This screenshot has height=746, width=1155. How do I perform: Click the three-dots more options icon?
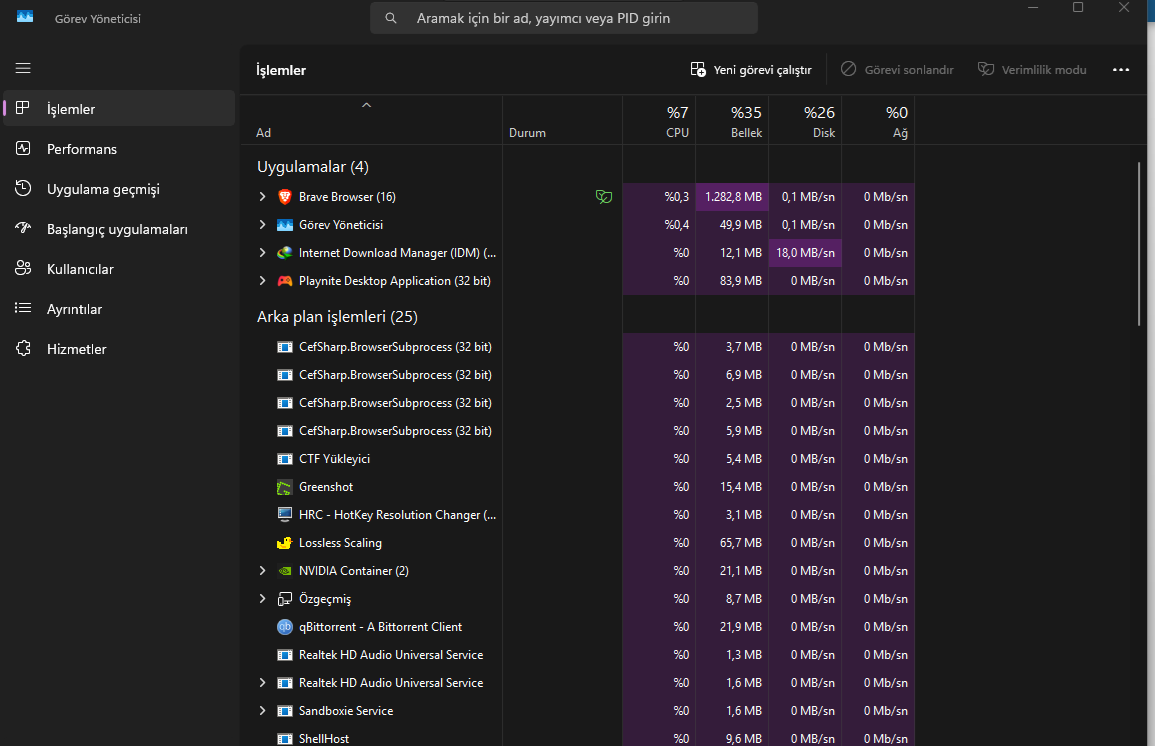(x=1120, y=70)
